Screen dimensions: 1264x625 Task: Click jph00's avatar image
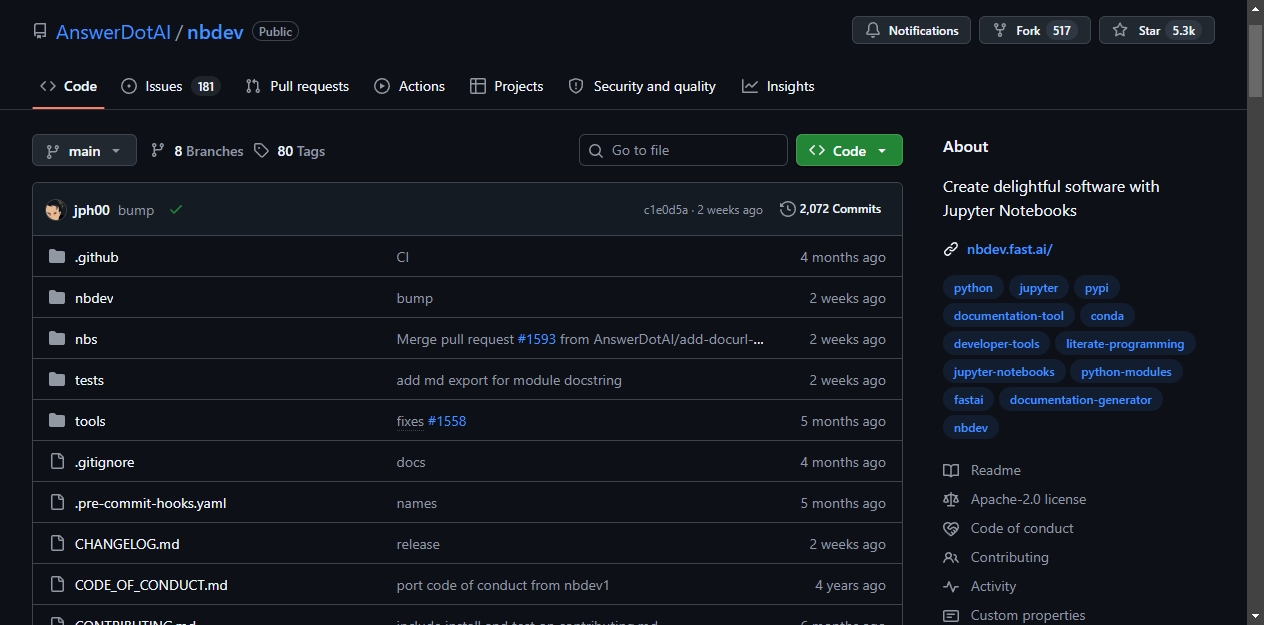55,210
